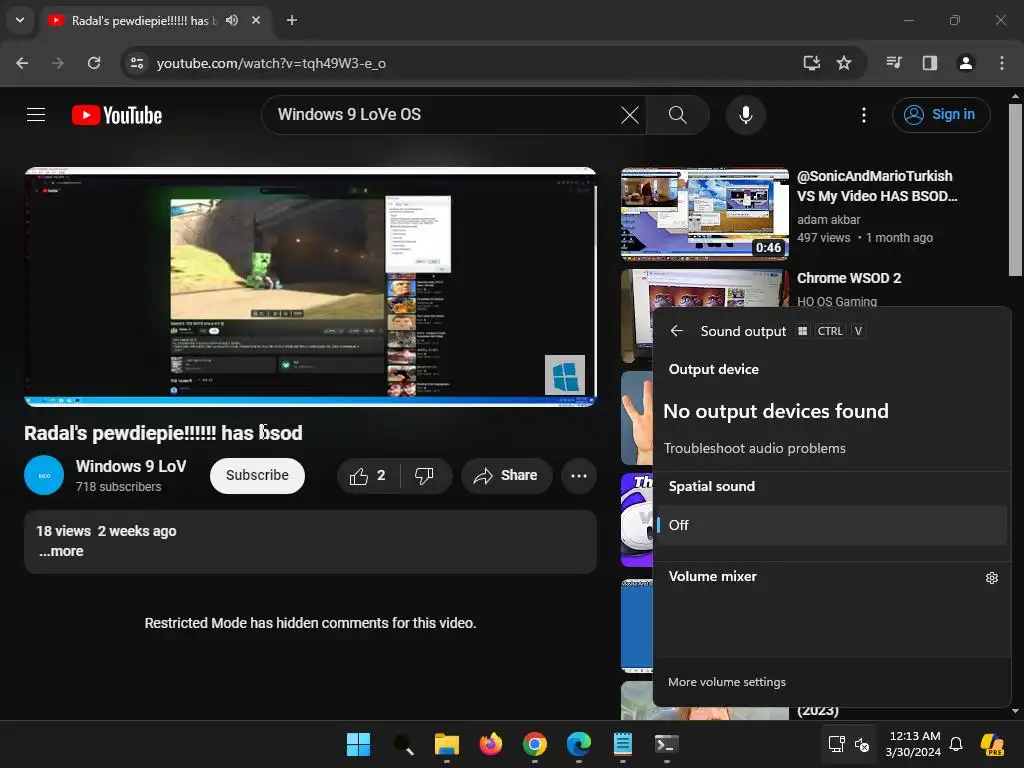Image resolution: width=1024 pixels, height=768 pixels.
Task: Reload the YouTube page
Action: 94,63
